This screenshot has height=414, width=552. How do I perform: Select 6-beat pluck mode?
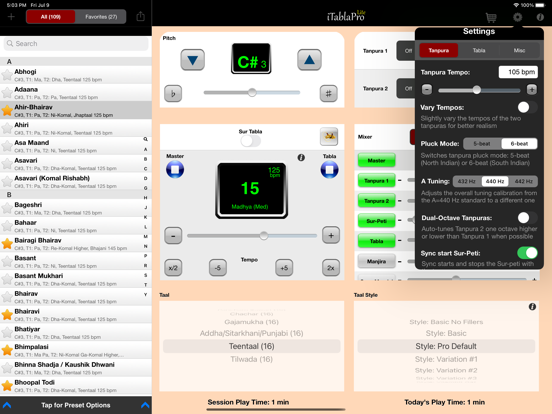coord(519,144)
